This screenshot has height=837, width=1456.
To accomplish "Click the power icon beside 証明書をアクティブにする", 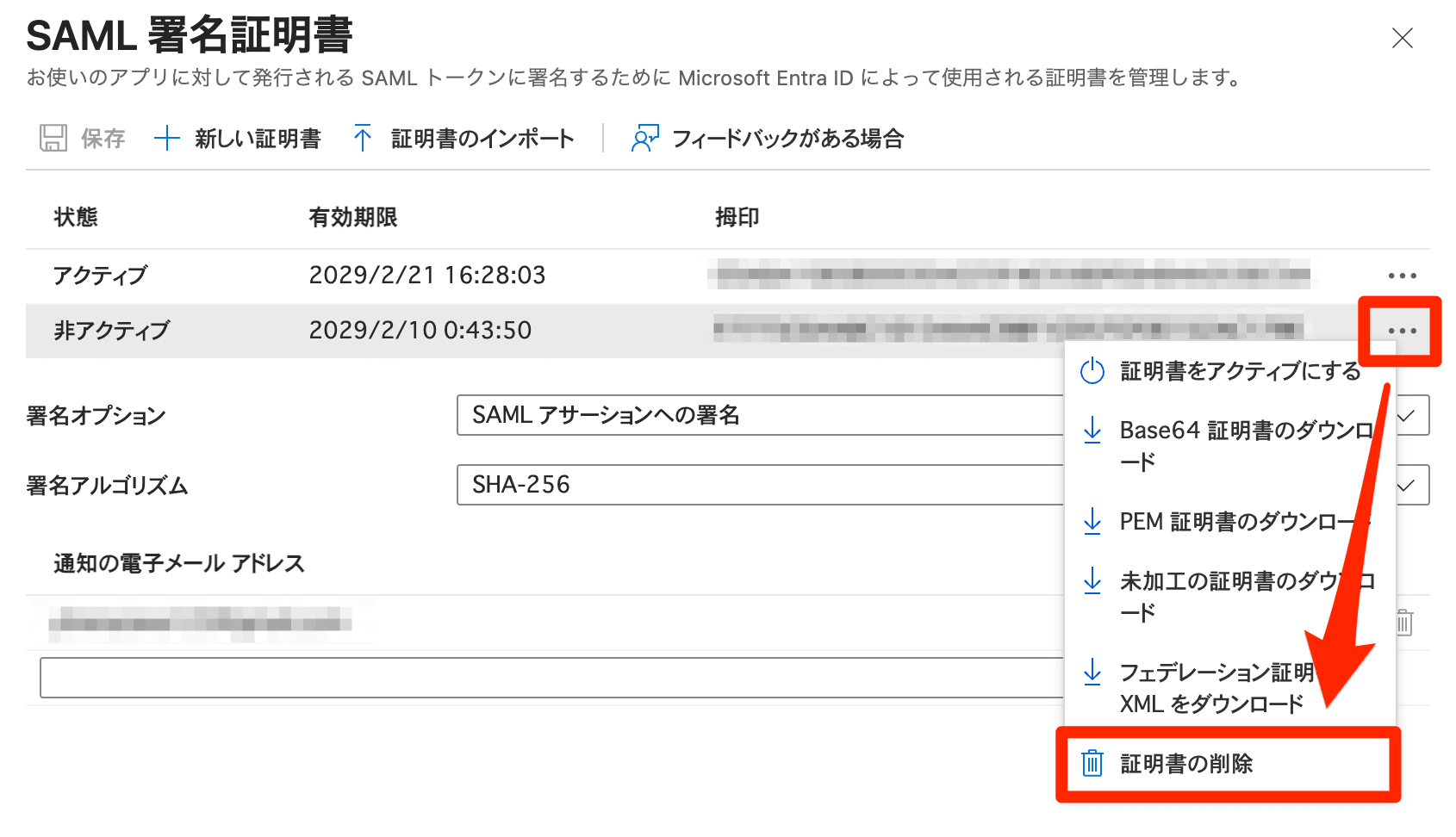I will [1092, 371].
